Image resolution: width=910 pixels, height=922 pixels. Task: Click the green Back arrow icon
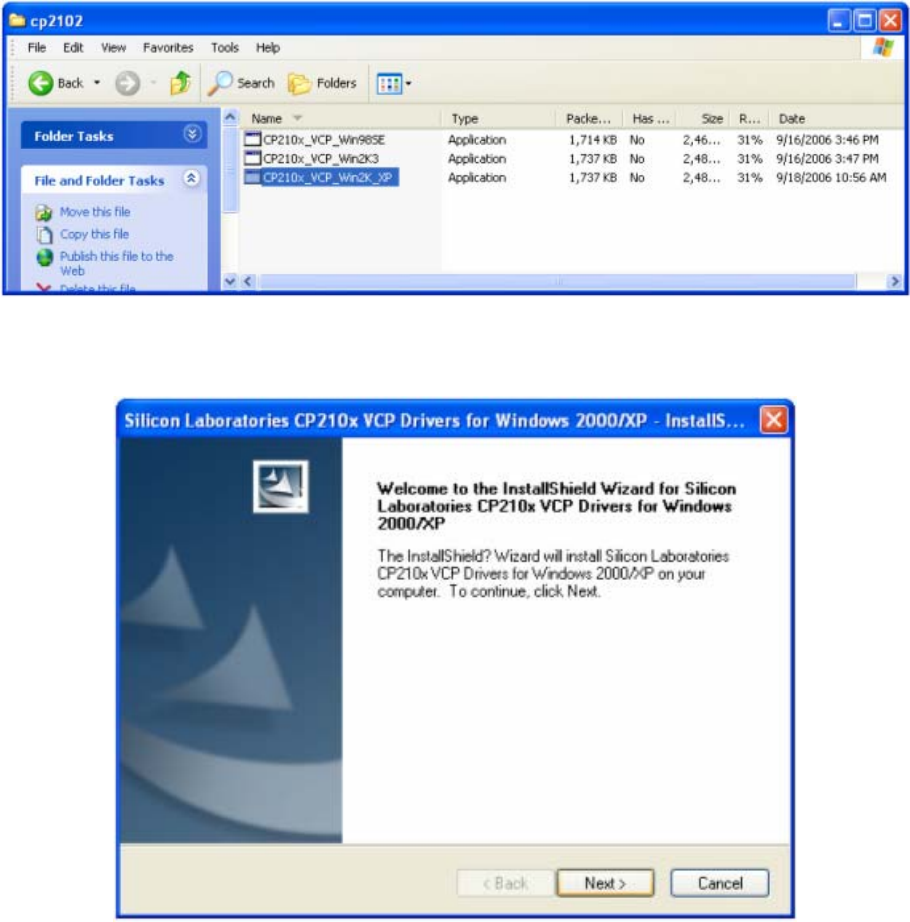point(41,83)
